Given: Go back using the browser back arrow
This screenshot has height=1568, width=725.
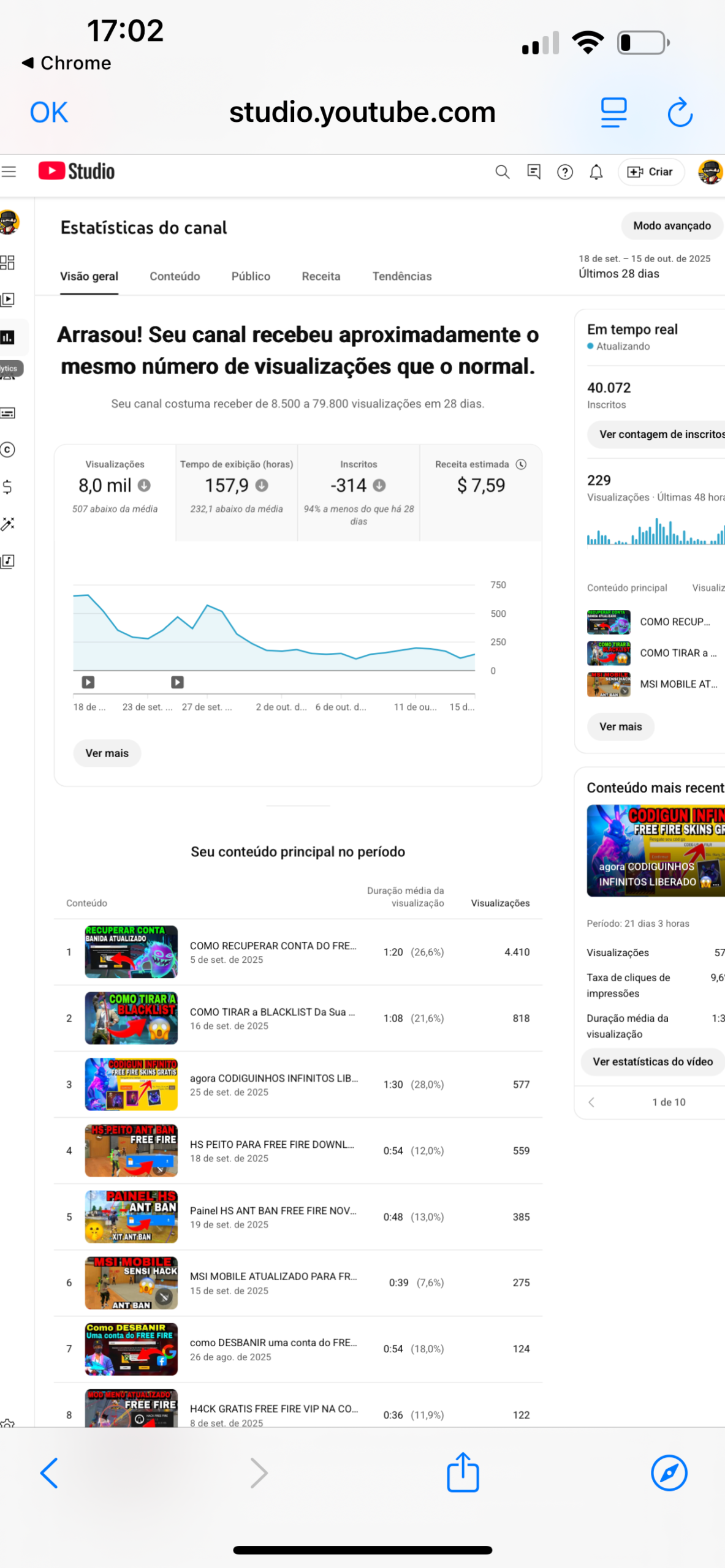Looking at the screenshot, I should pos(49,1472).
